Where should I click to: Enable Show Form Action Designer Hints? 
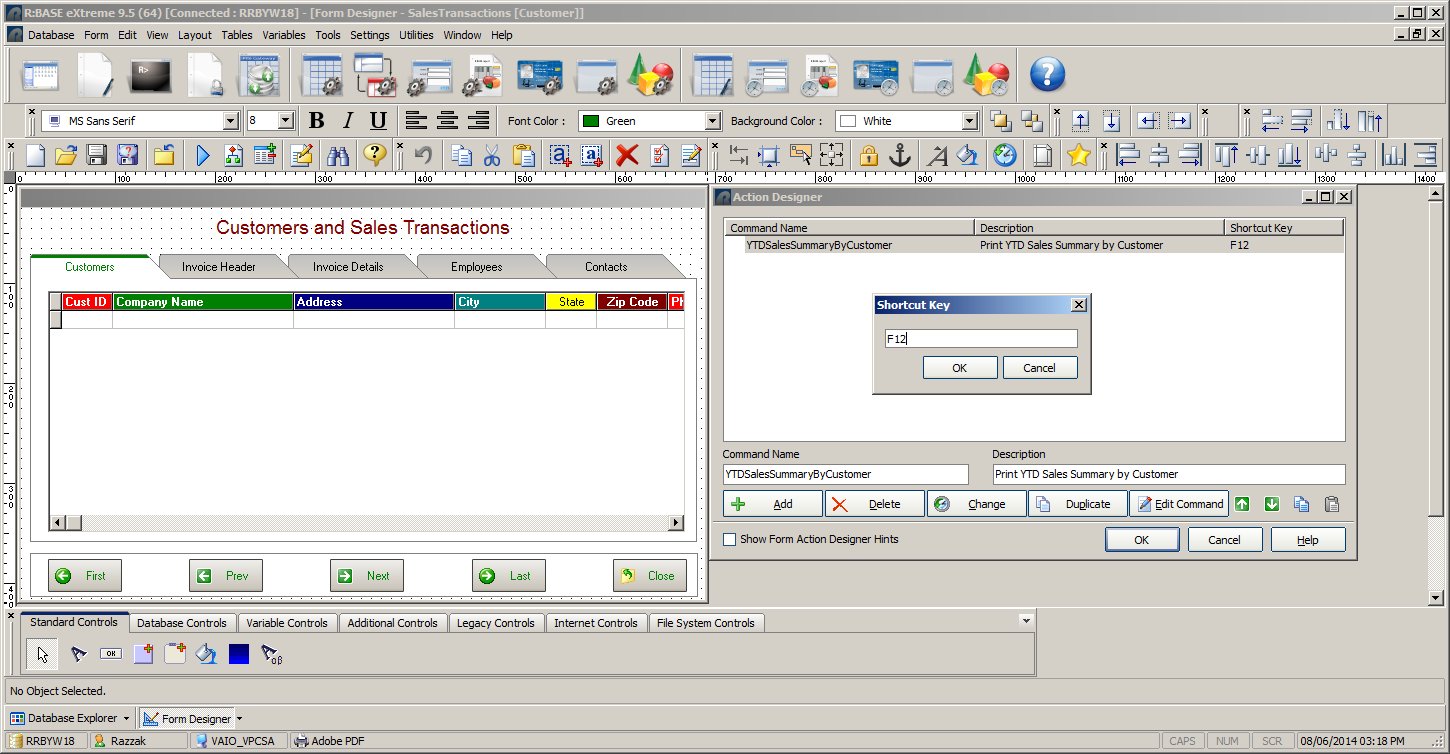[730, 539]
